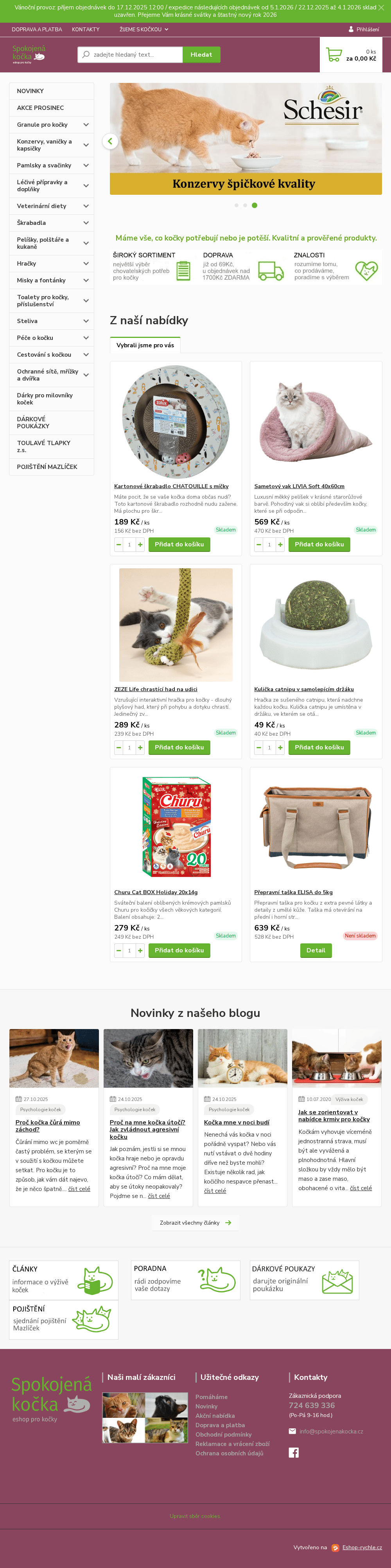Select the first carousel dot indicator

point(237,205)
